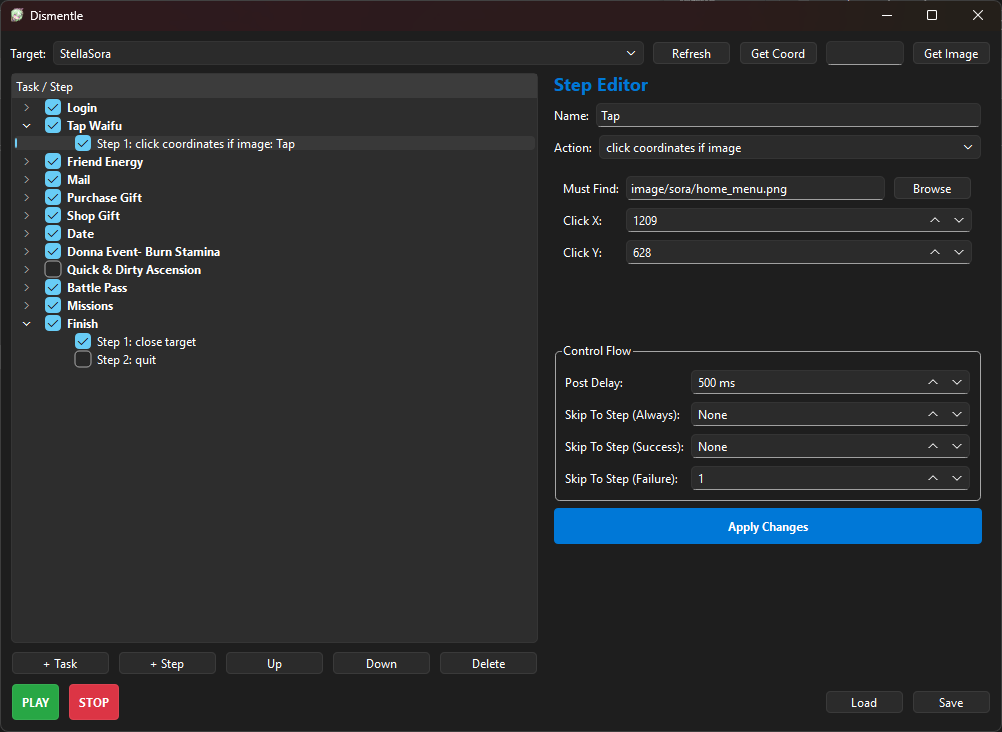Toggle Donna Event- Burn Stamina checkbox
The image size is (1002, 732).
53,251
